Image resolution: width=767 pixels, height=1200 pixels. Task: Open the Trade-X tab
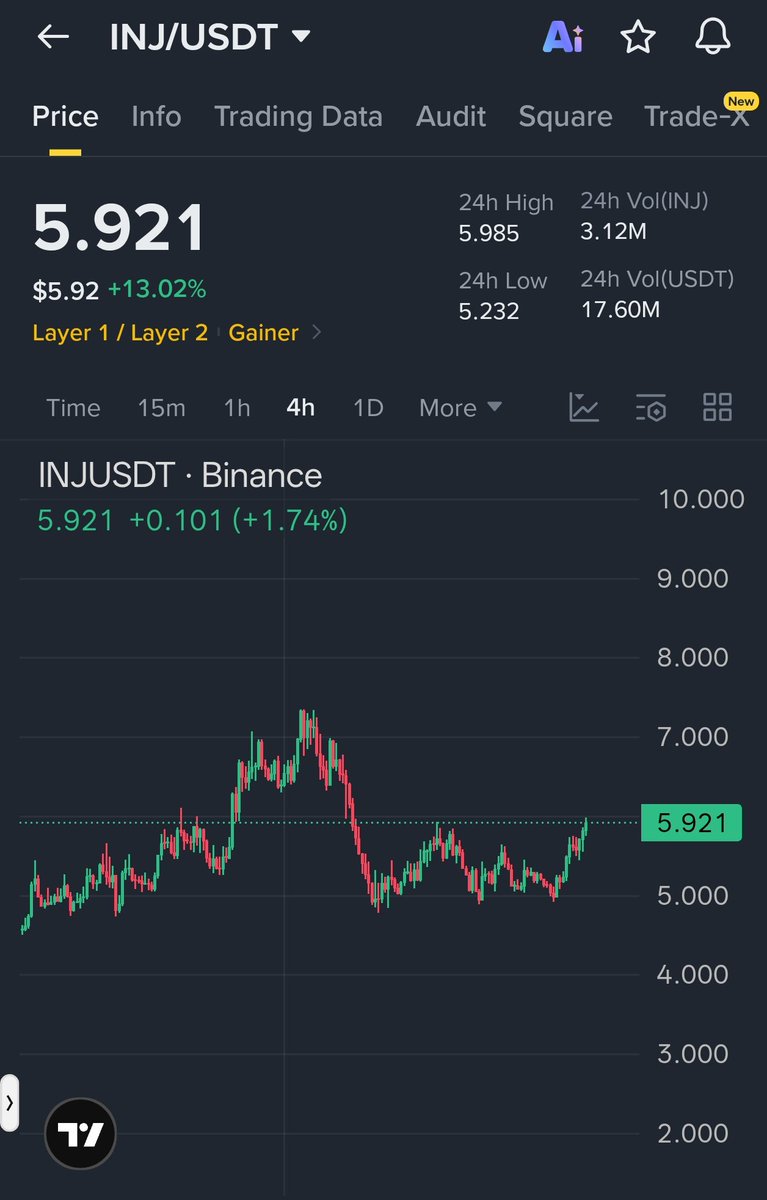699,116
